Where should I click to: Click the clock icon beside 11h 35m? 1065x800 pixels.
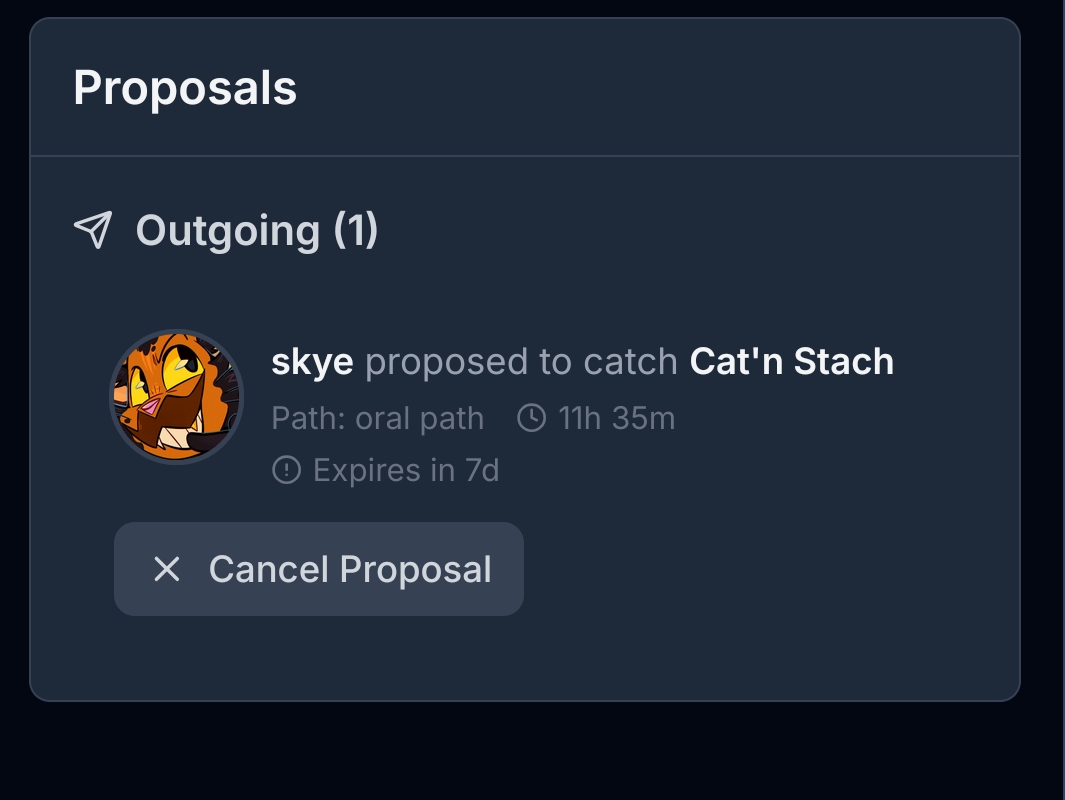tap(531, 418)
